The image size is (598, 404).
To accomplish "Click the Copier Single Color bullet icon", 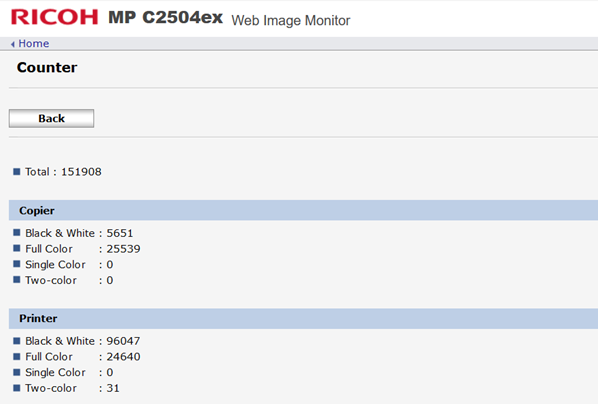I will point(16,264).
